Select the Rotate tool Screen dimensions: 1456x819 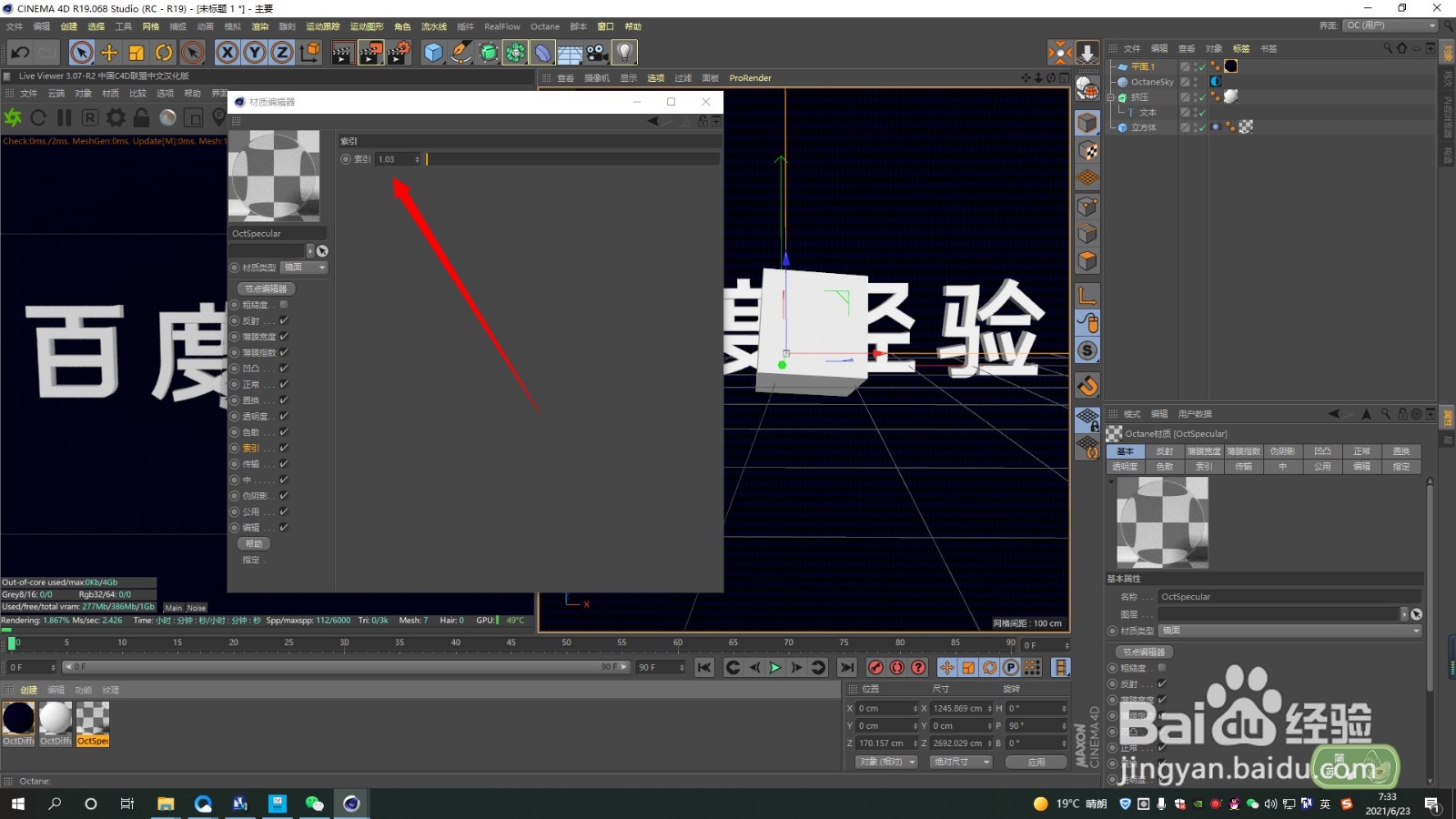[164, 53]
